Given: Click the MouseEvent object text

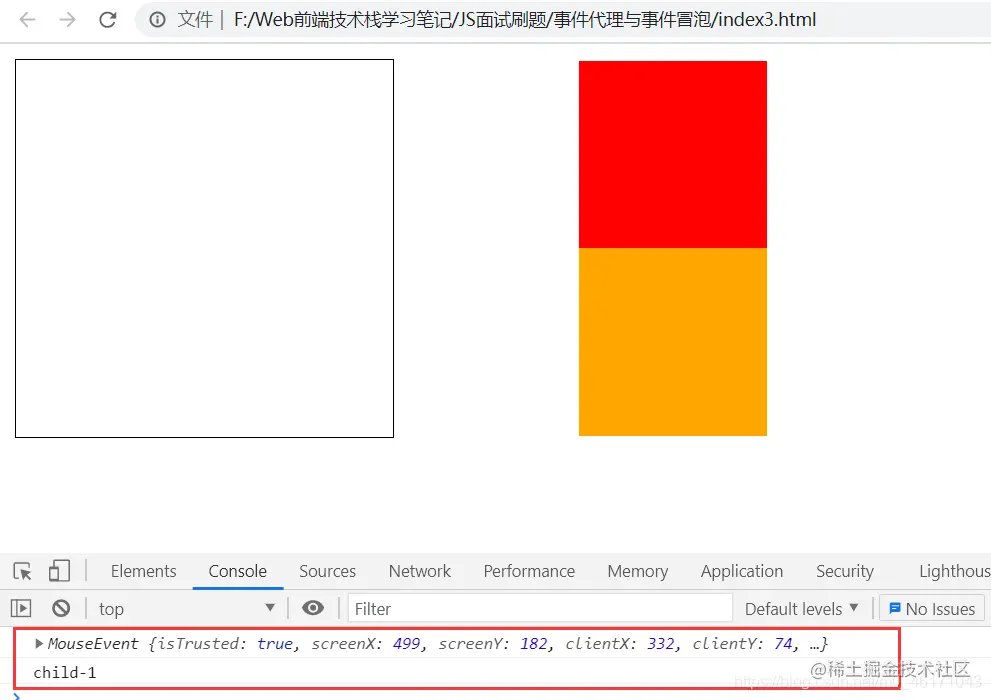Looking at the screenshot, I should [437, 643].
